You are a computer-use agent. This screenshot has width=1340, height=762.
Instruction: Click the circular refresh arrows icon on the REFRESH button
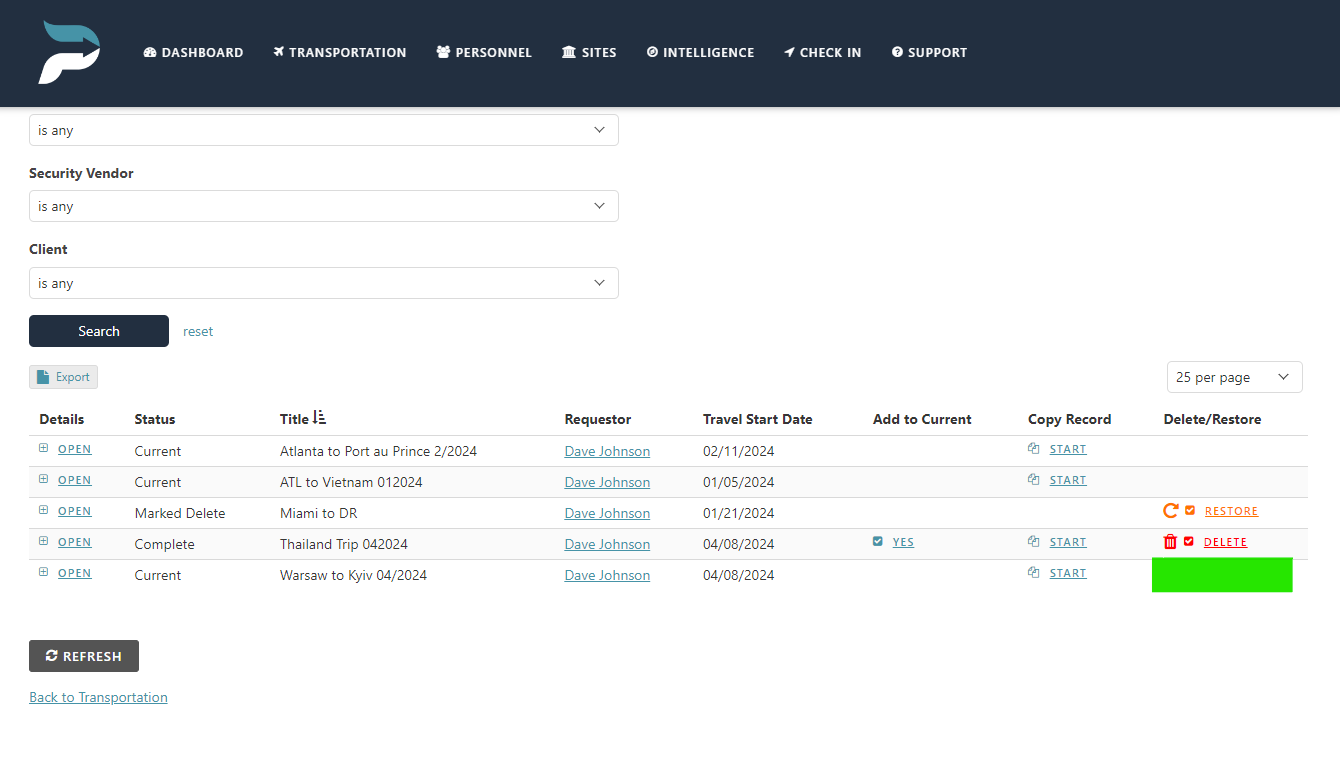click(x=52, y=655)
